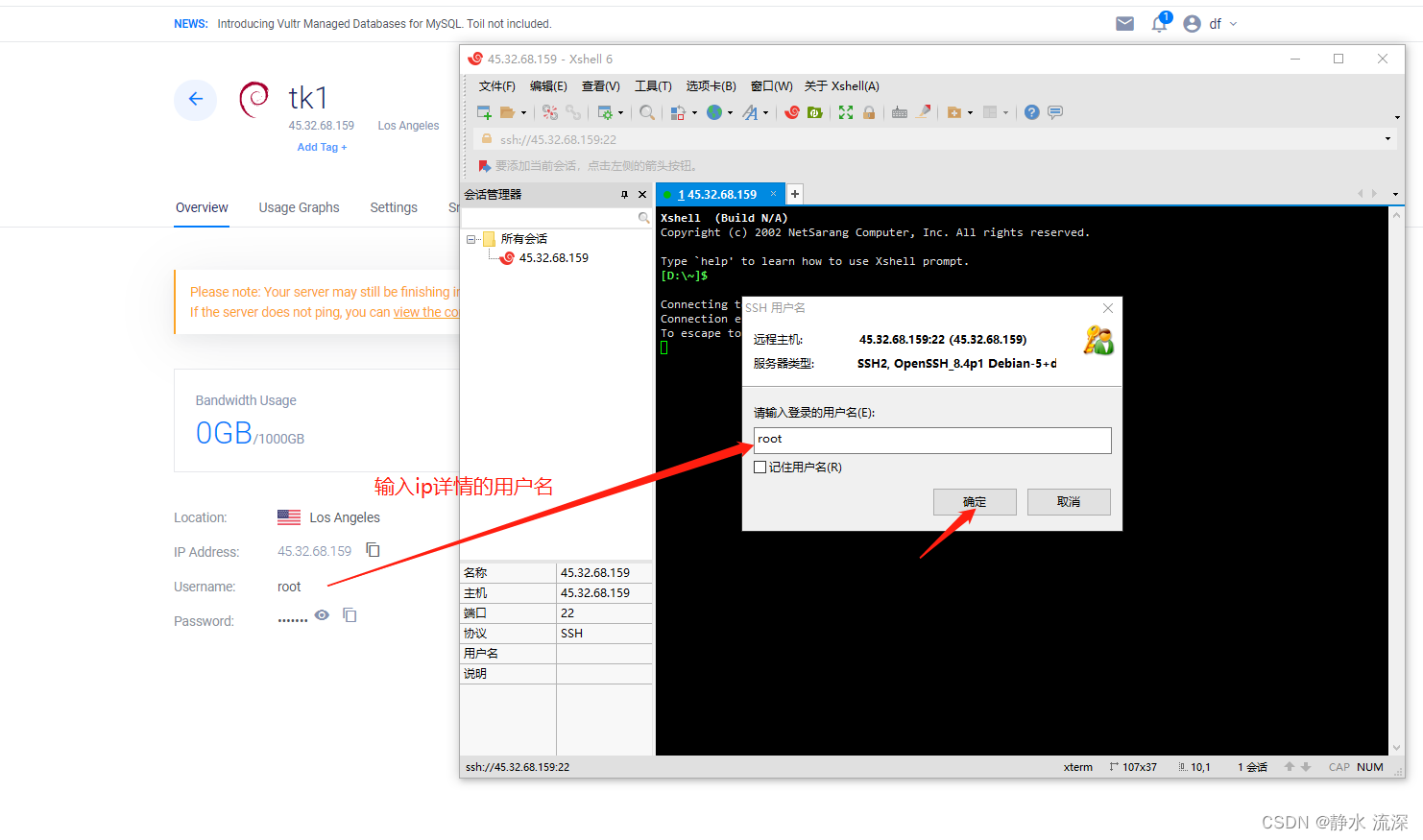Show the password with the eye icon
The width and height of the screenshot is (1423, 840).
click(x=323, y=615)
